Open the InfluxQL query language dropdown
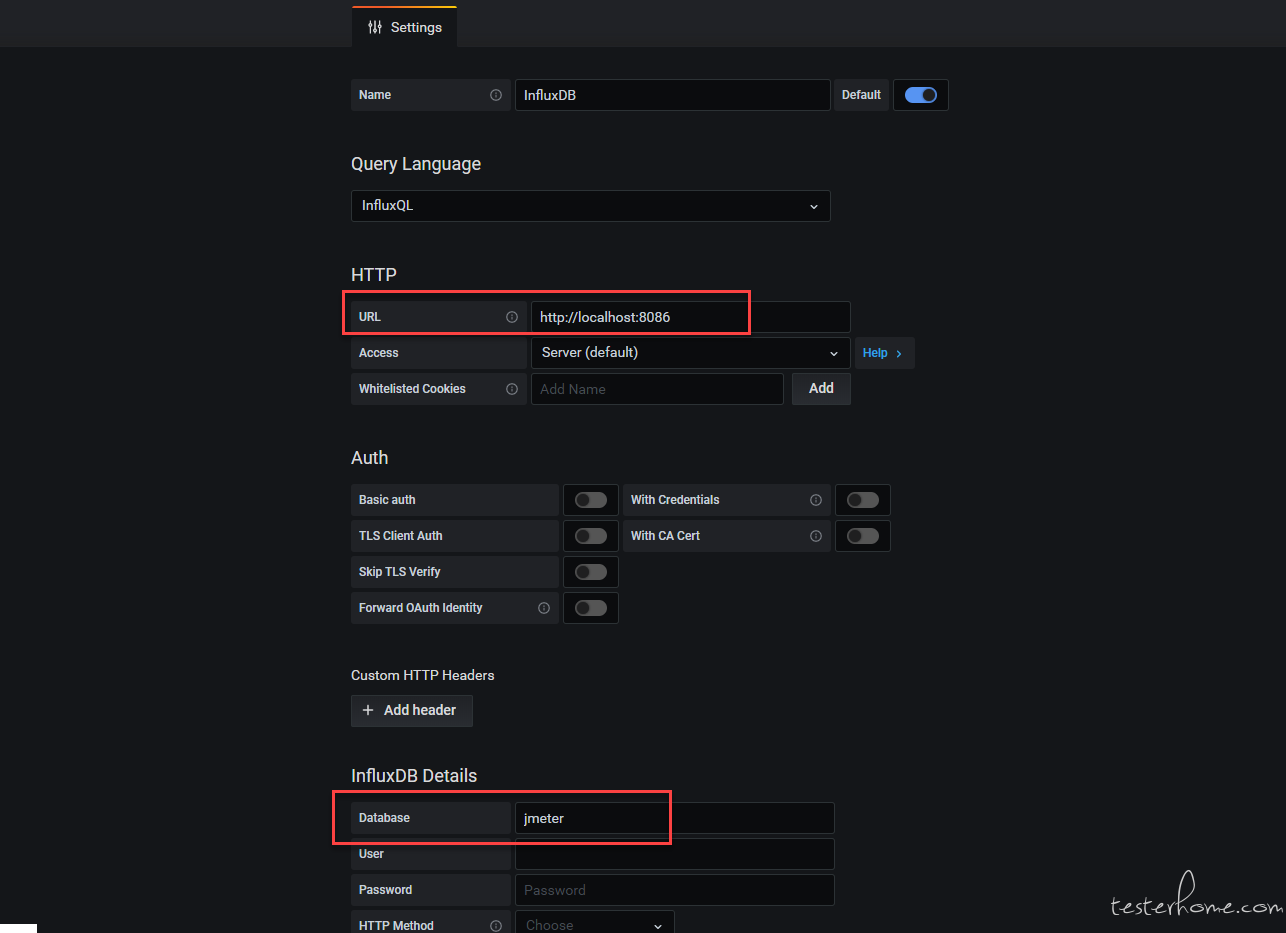The width and height of the screenshot is (1286, 933). point(590,206)
